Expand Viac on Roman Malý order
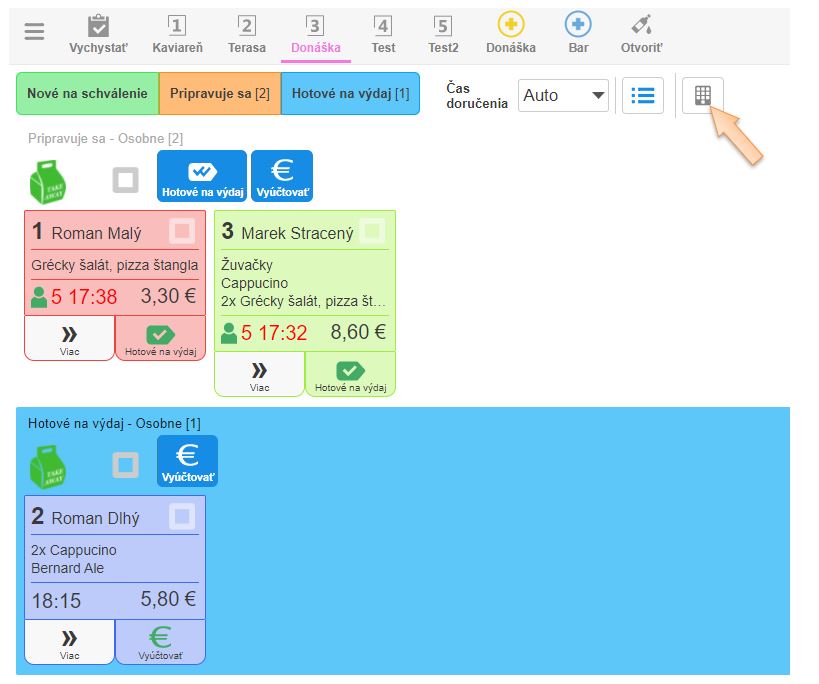 click(x=69, y=338)
